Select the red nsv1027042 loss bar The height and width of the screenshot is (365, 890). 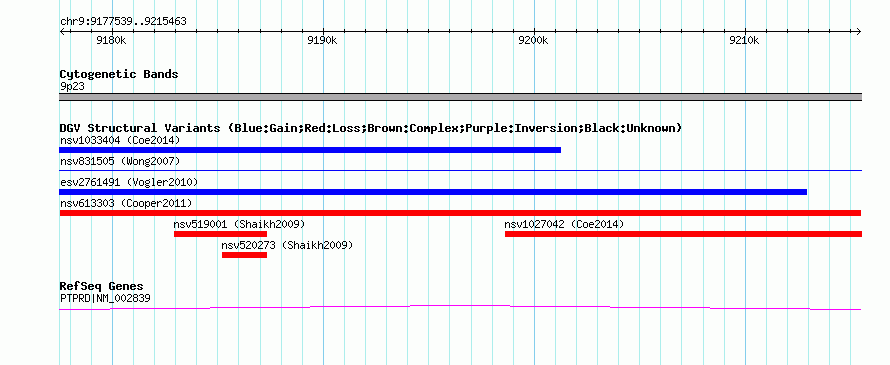[x=683, y=234]
